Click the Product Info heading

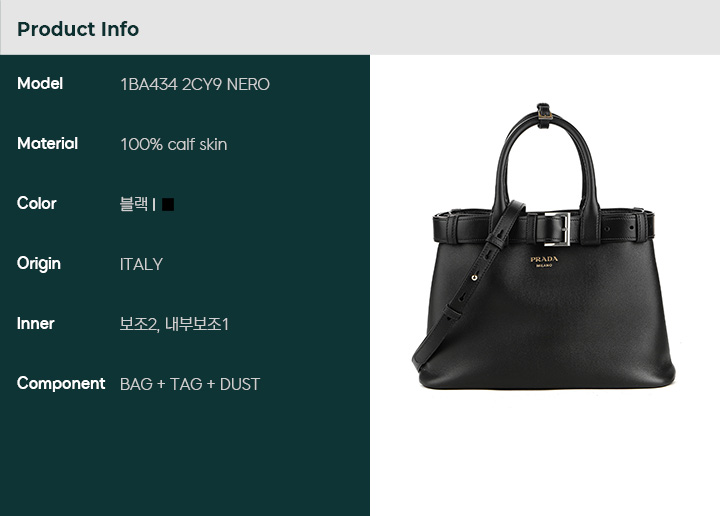click(x=78, y=29)
